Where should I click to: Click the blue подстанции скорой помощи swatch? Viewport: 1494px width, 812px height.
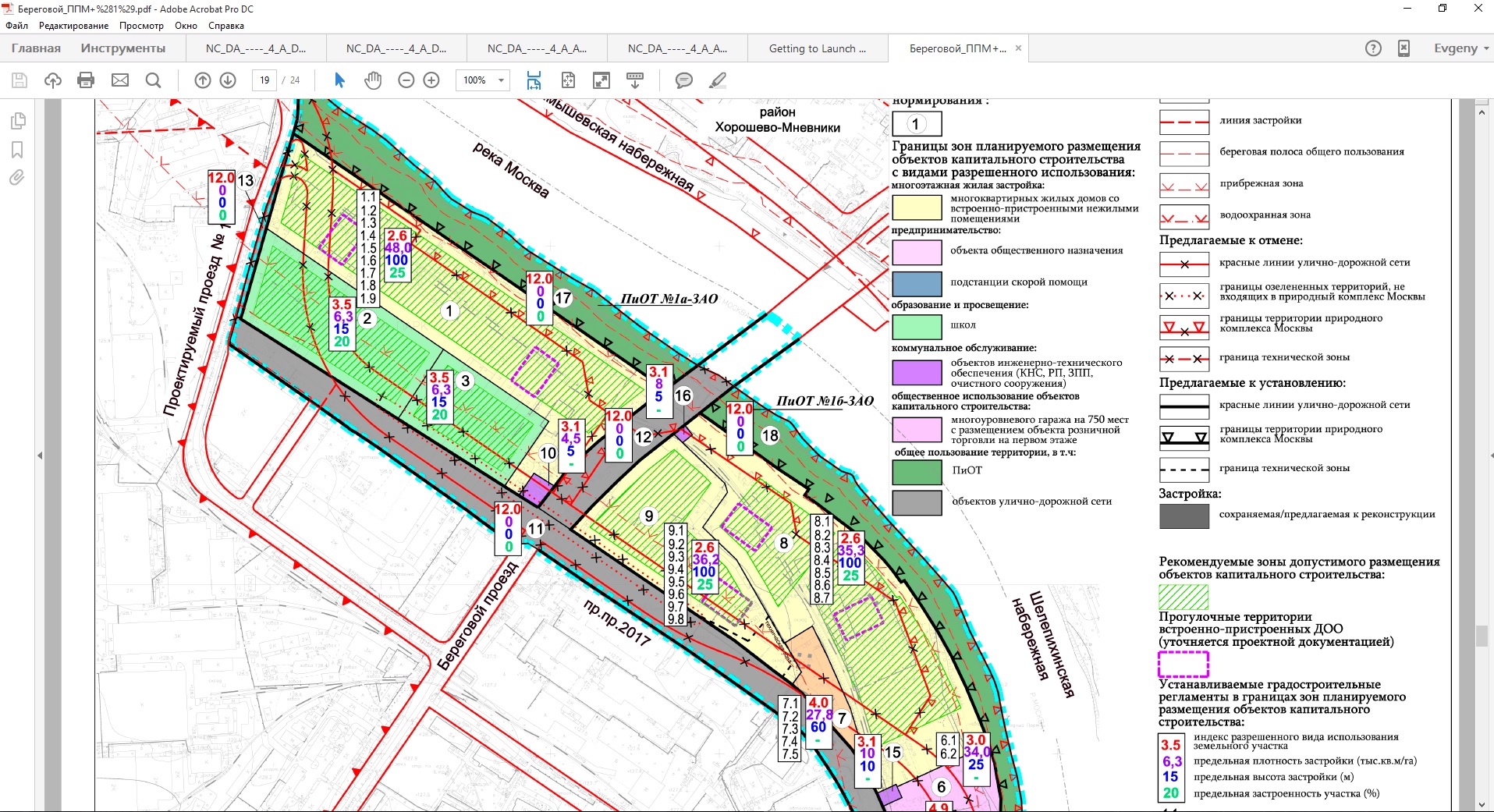click(917, 283)
